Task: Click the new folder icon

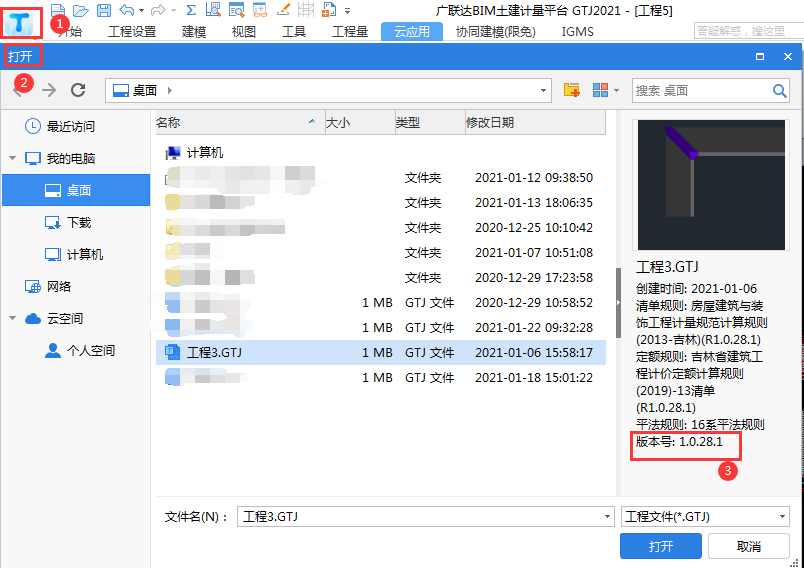Action: [572, 90]
